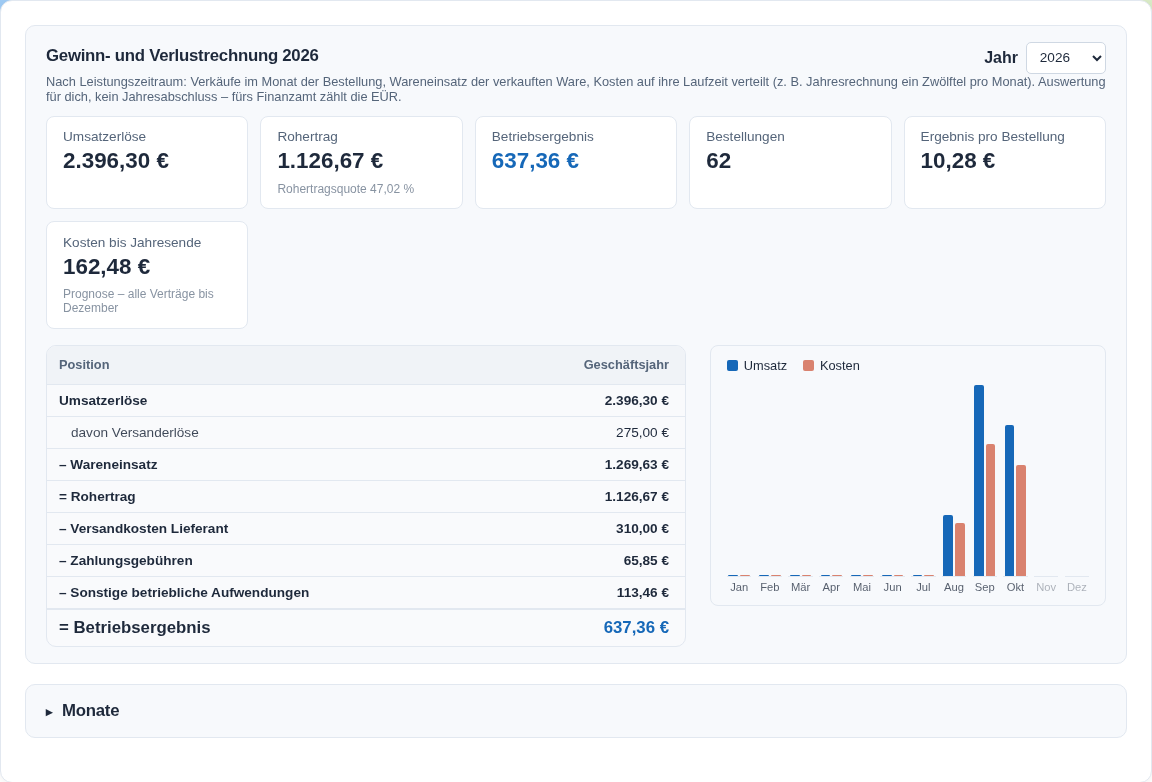Click the '= Betriebsergebnis' total row label
1152x782 pixels.
(x=135, y=628)
